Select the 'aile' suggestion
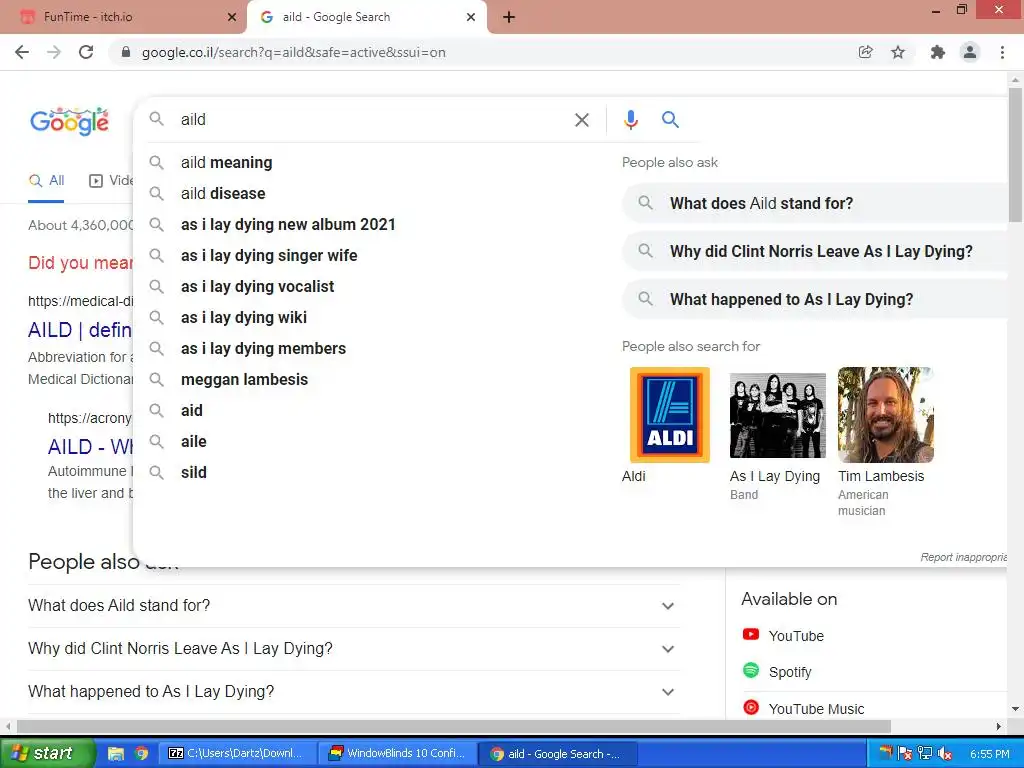The height and width of the screenshot is (768, 1024). coord(372,441)
